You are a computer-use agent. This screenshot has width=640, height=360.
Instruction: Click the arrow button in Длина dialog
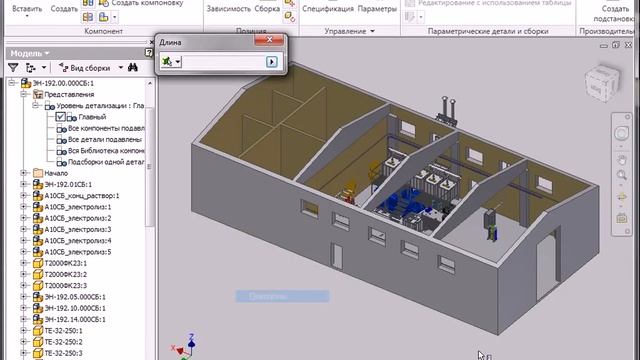[x=271, y=62]
